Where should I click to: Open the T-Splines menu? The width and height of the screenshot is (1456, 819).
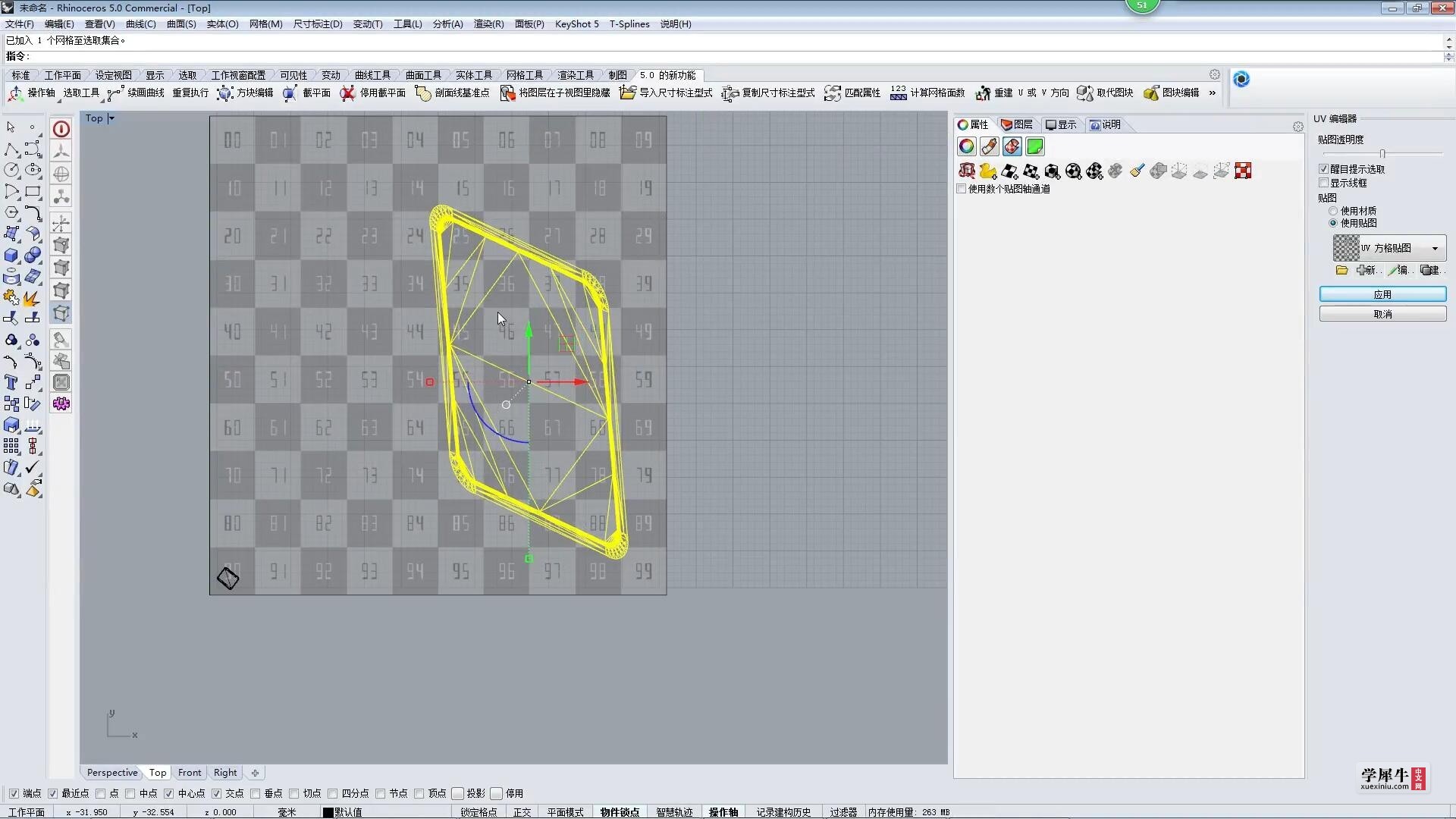click(x=629, y=24)
